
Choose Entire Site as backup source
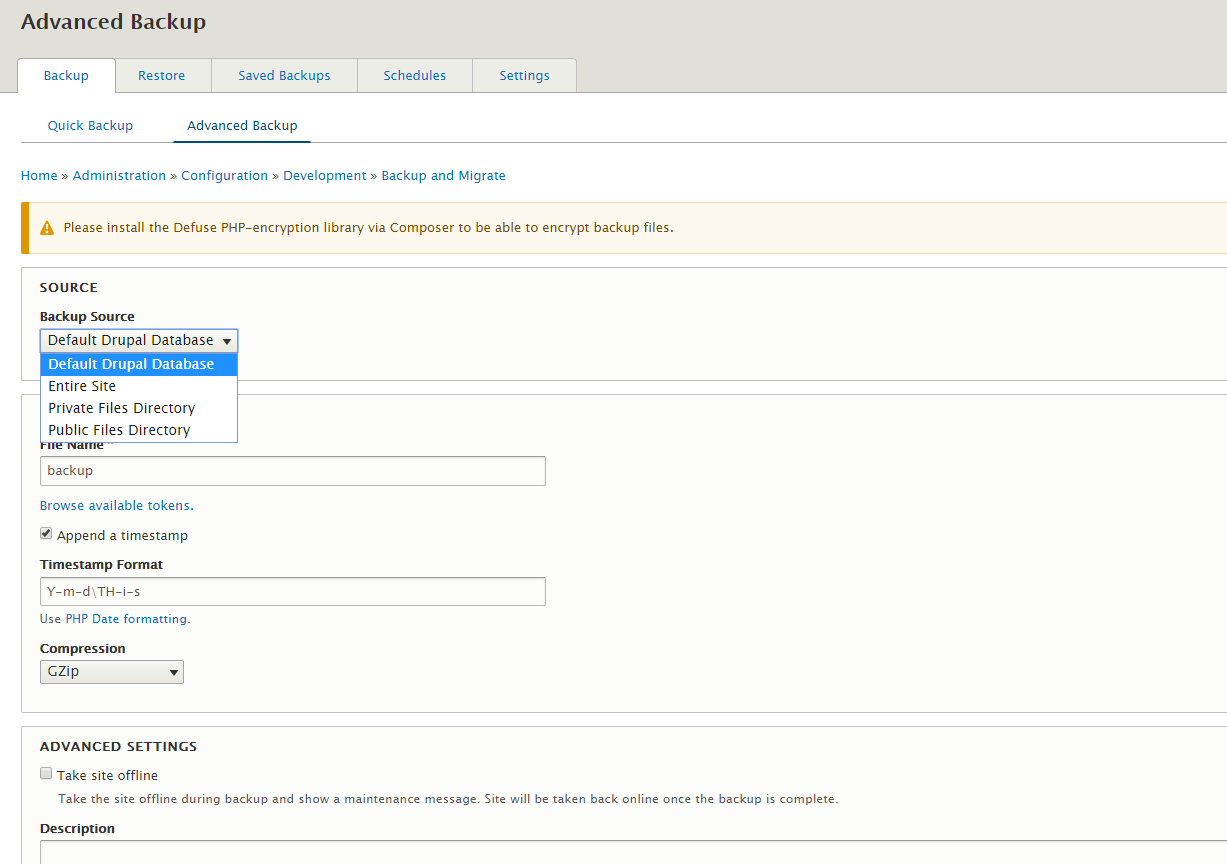[x=139, y=386]
